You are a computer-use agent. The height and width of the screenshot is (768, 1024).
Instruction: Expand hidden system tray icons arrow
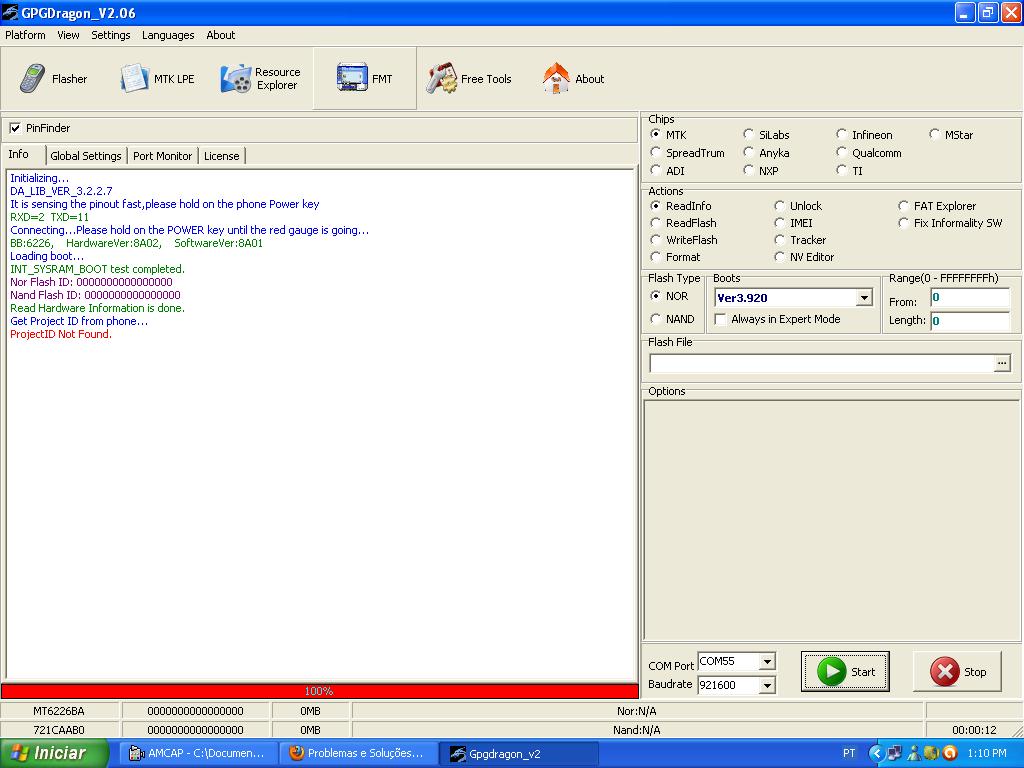(876, 753)
